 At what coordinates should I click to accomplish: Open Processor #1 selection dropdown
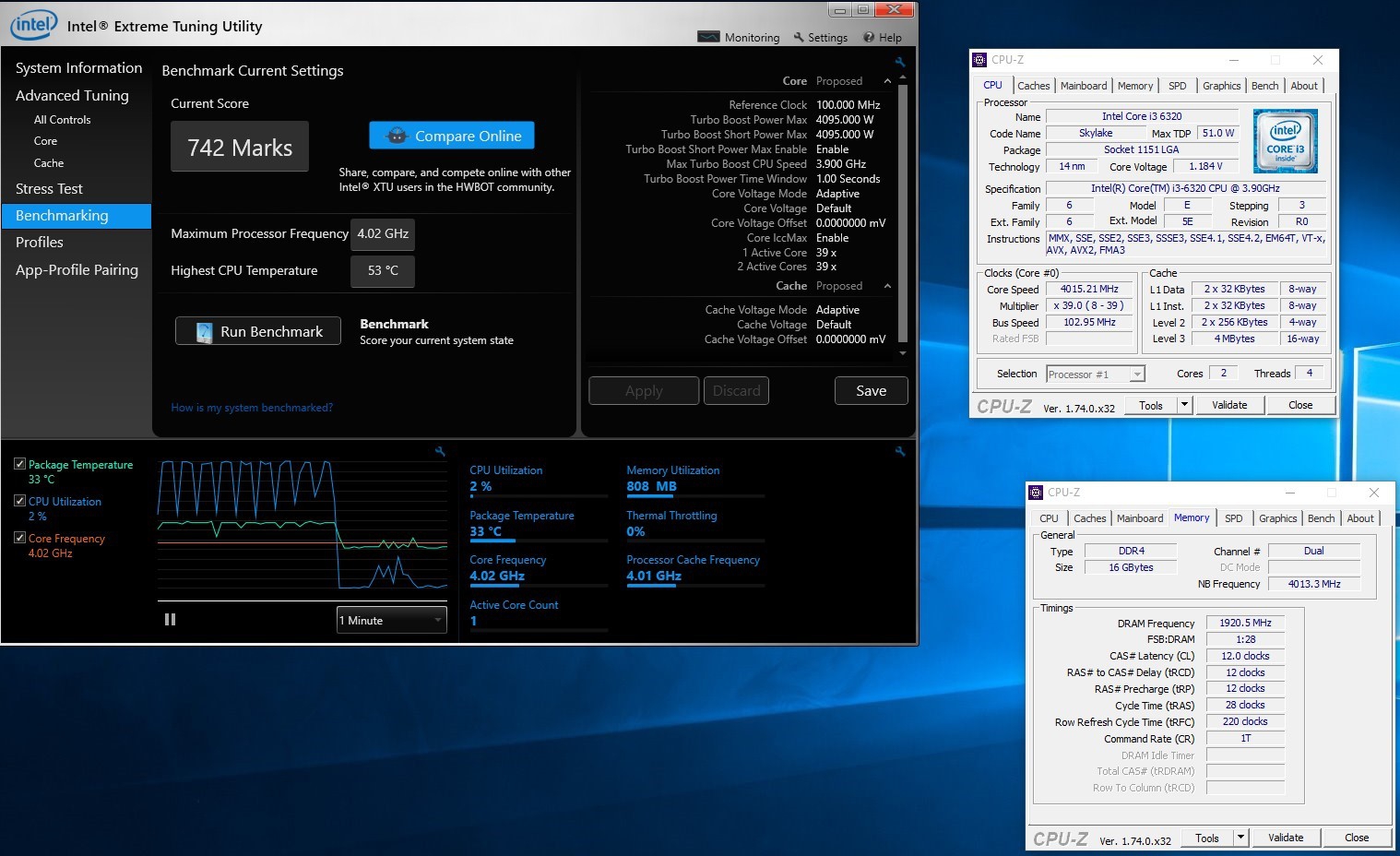tap(1096, 374)
